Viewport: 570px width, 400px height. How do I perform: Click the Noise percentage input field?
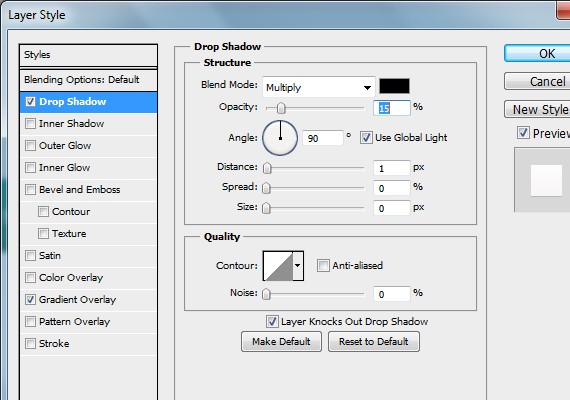[x=392, y=294]
